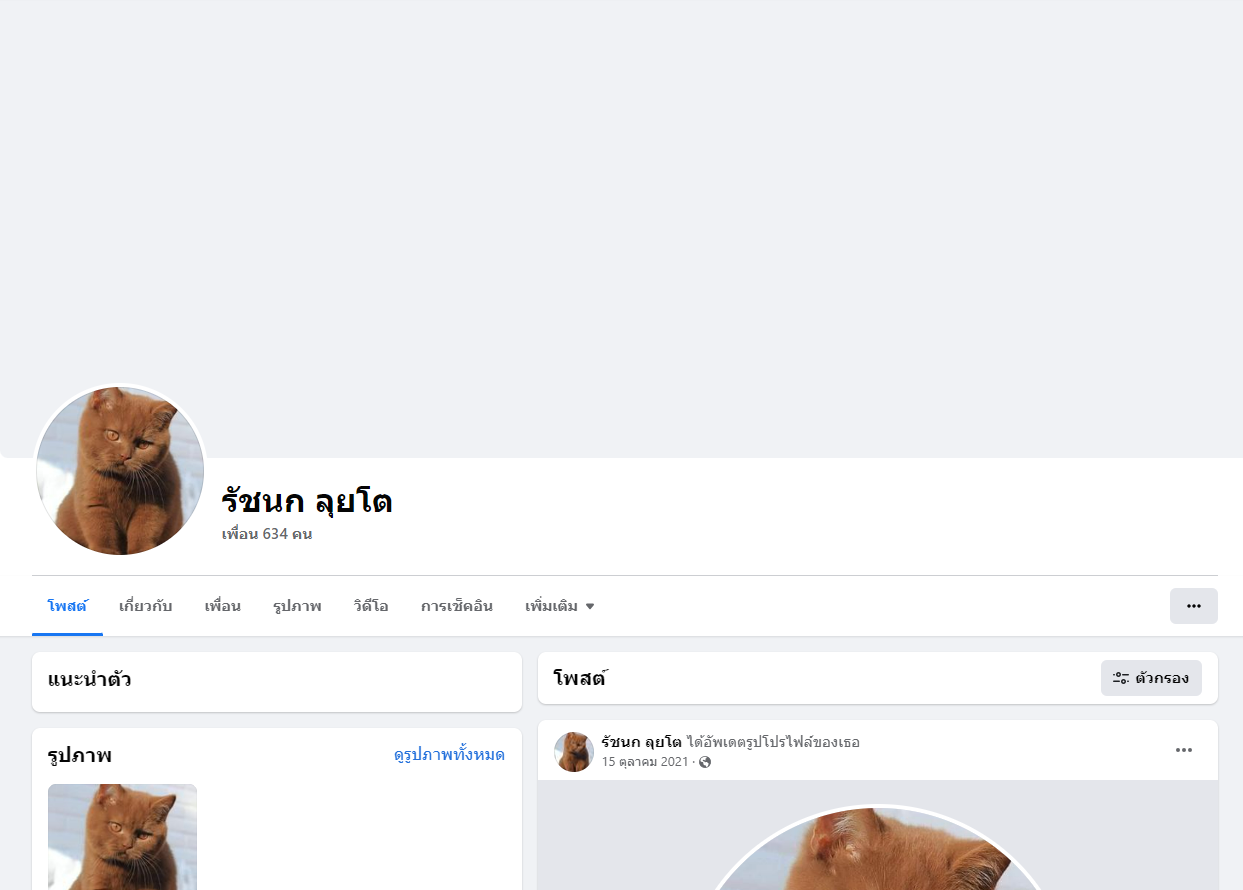Image resolution: width=1243 pixels, height=890 pixels.
Task: Switch to the เพื่อน tab
Action: click(223, 606)
